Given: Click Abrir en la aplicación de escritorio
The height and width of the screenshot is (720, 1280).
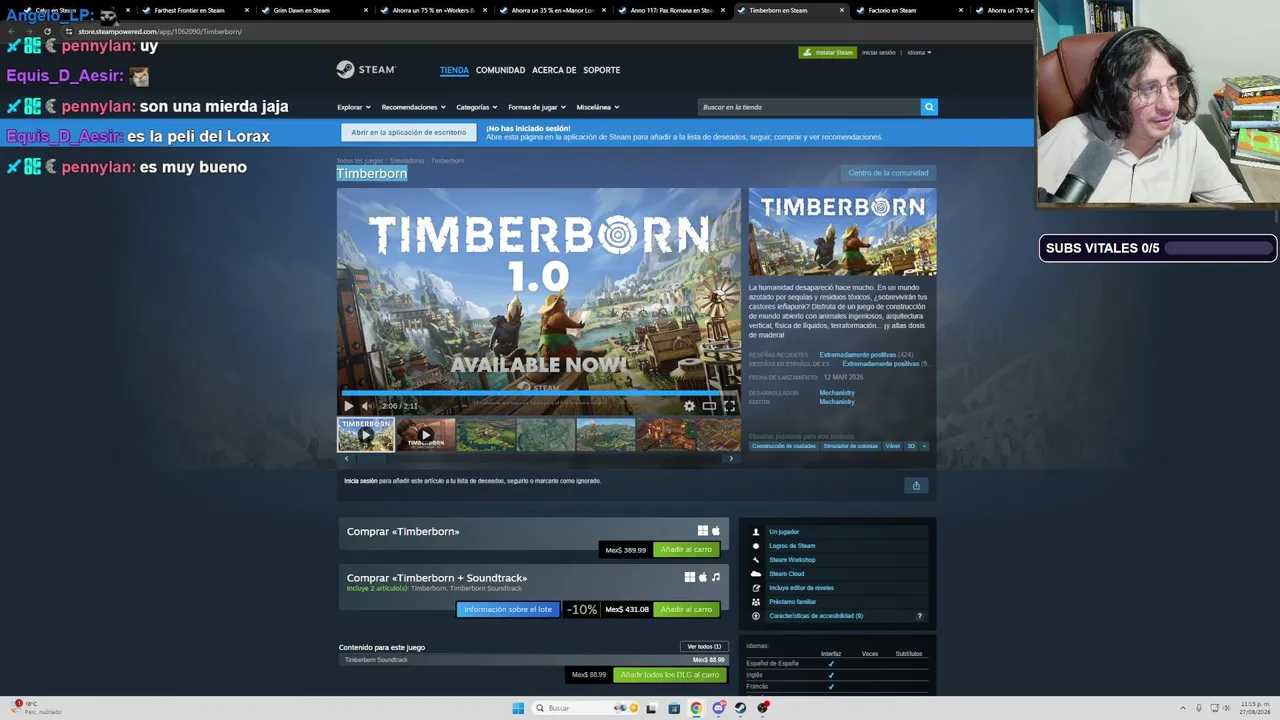Looking at the screenshot, I should point(408,132).
